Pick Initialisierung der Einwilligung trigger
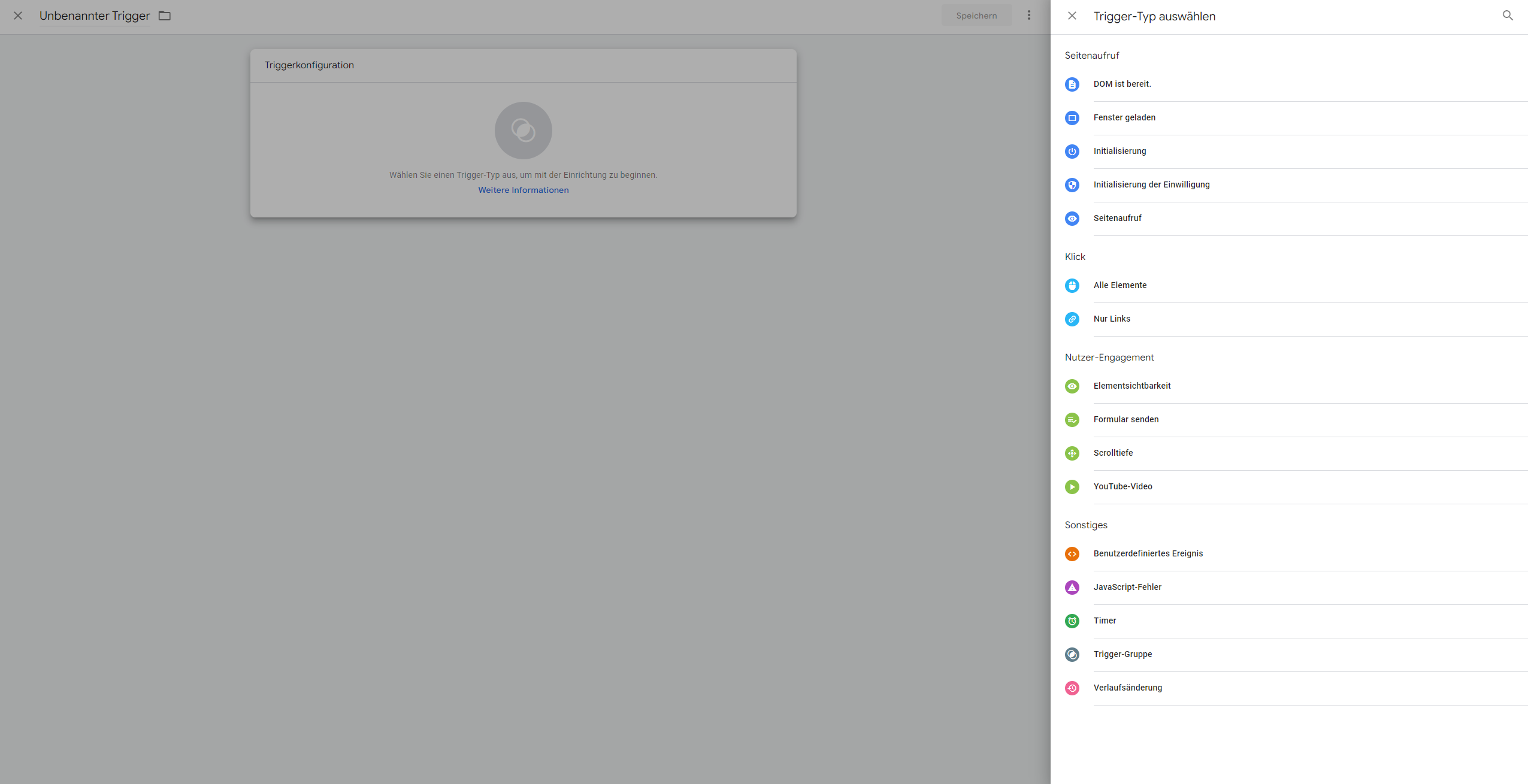Image resolution: width=1528 pixels, height=784 pixels. [x=1296, y=185]
